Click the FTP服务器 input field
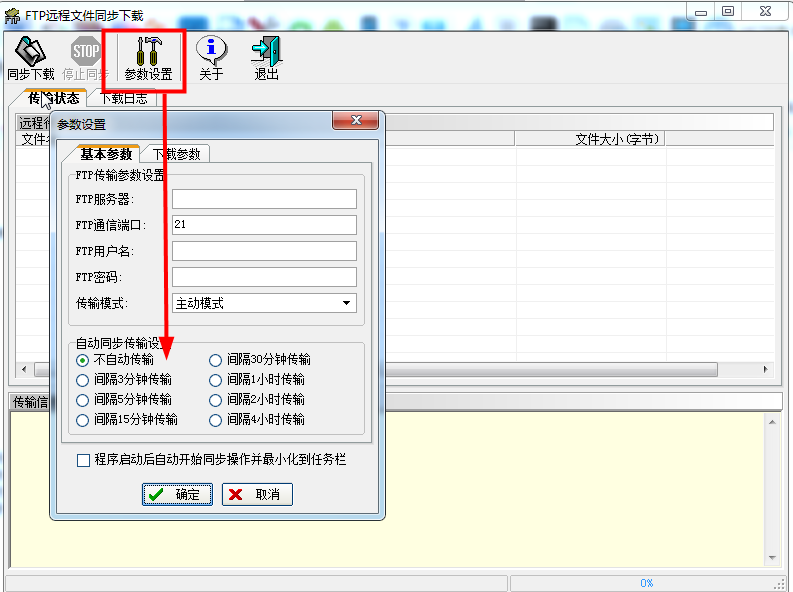Viewport: 793px width, 592px height. pyautogui.click(x=264, y=199)
